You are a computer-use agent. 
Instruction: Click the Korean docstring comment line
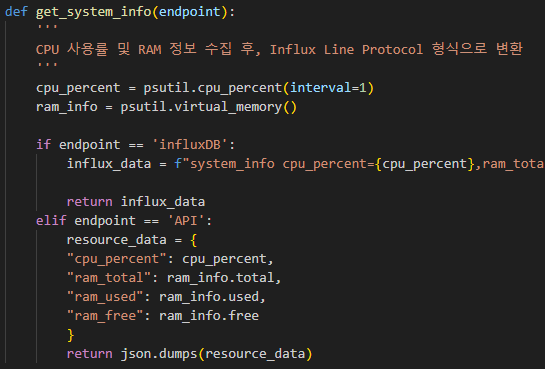pyautogui.click(x=279, y=49)
